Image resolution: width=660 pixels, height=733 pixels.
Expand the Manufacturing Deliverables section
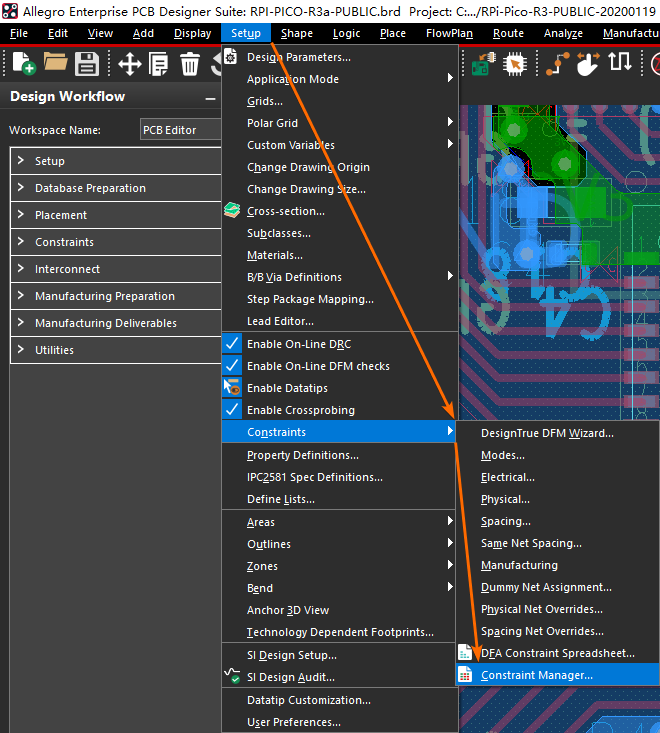coord(105,323)
